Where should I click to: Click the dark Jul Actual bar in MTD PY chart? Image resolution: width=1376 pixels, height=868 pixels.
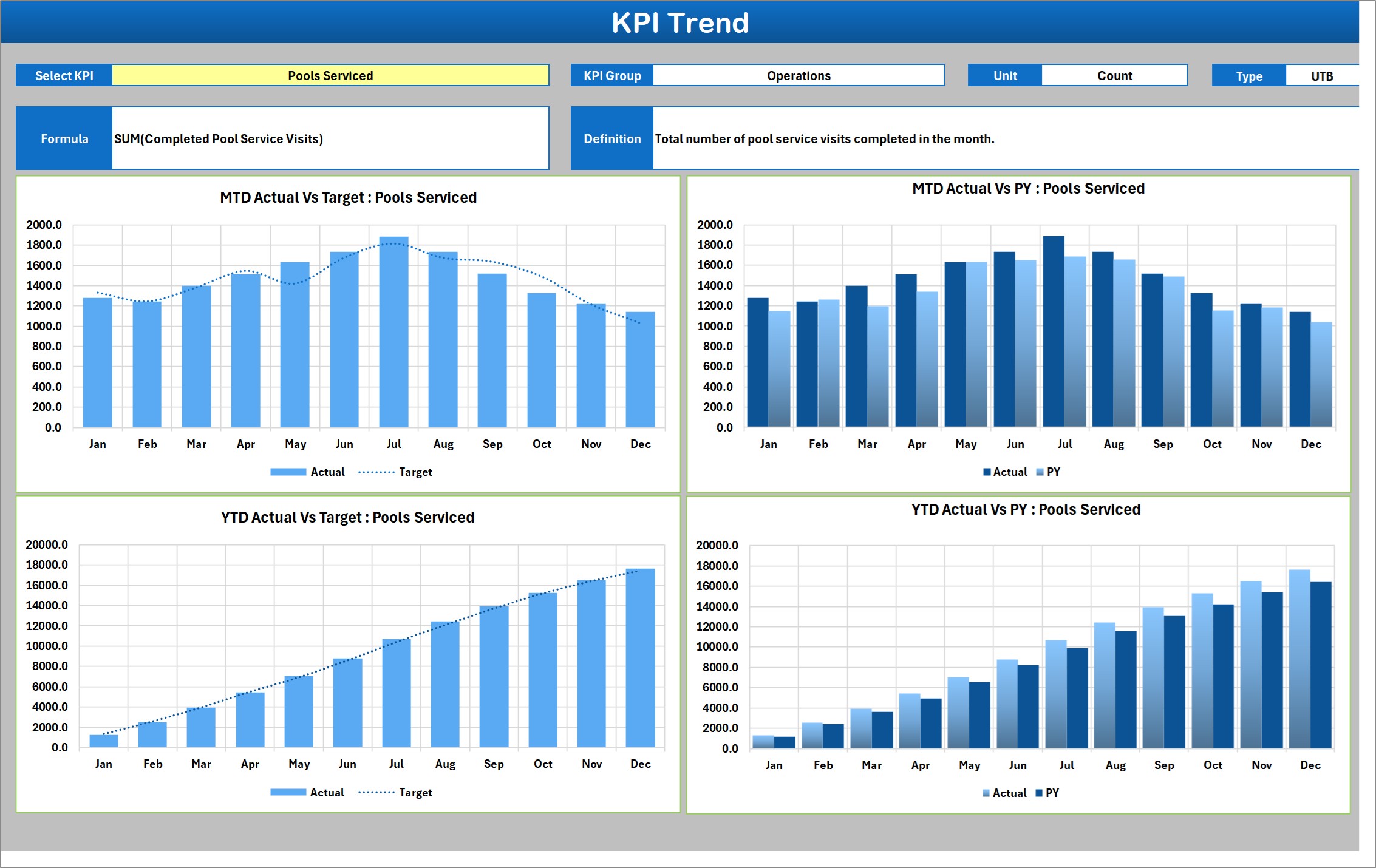coord(1054,331)
